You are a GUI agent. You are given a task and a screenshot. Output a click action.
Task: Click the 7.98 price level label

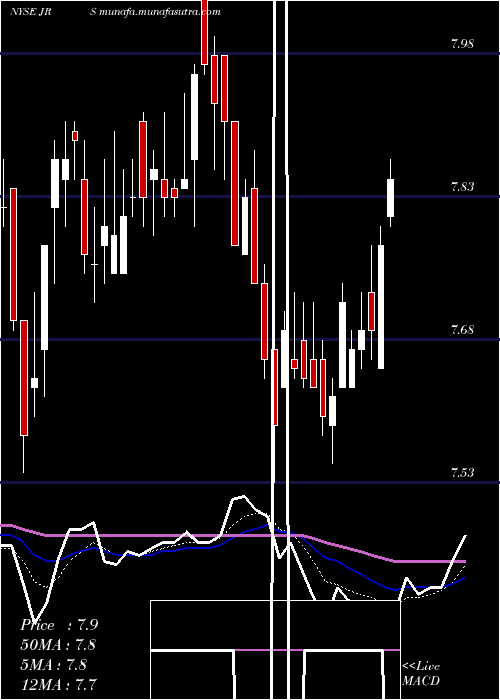coord(462,44)
